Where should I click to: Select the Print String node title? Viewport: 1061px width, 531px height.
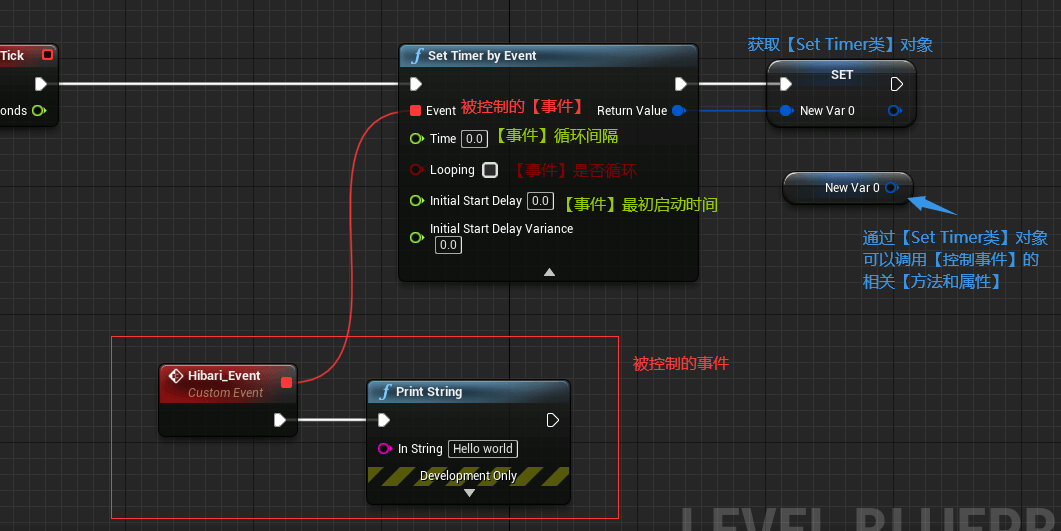coord(429,392)
